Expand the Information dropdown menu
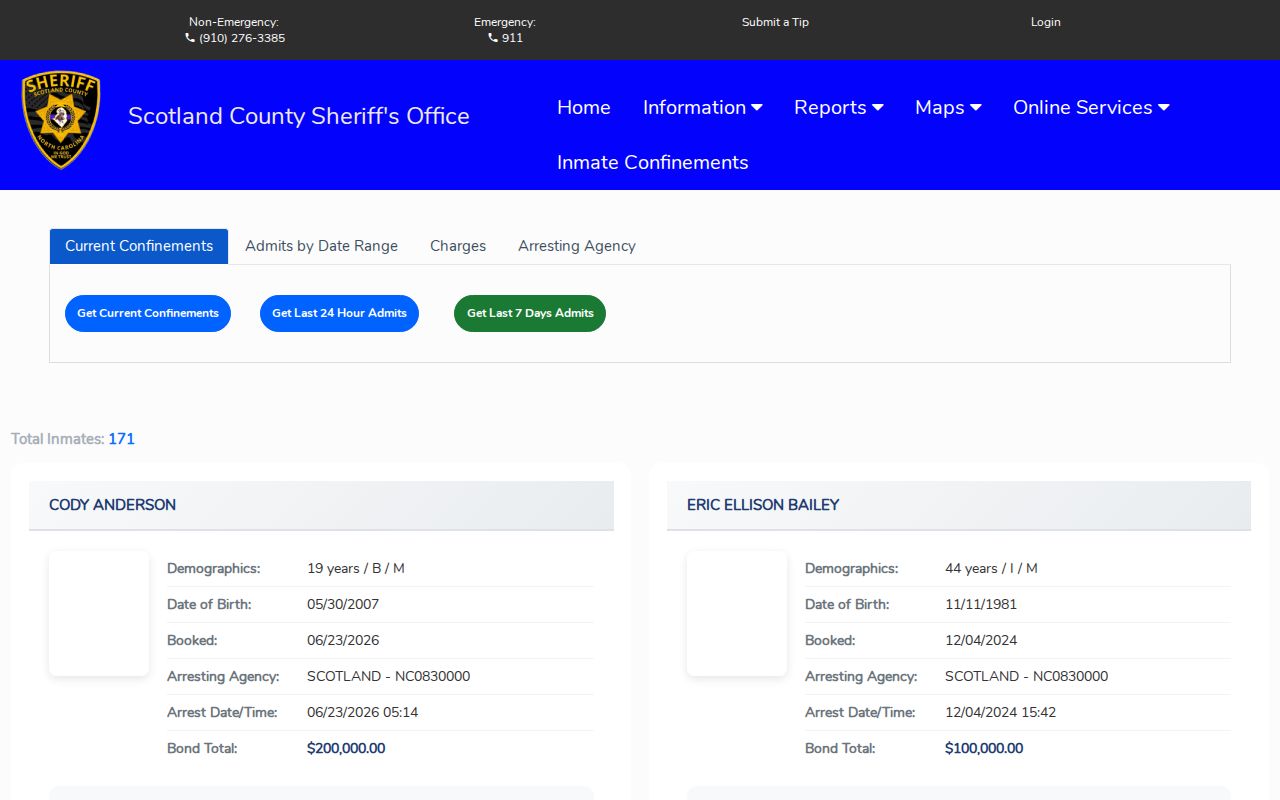The image size is (1280, 800). click(703, 107)
